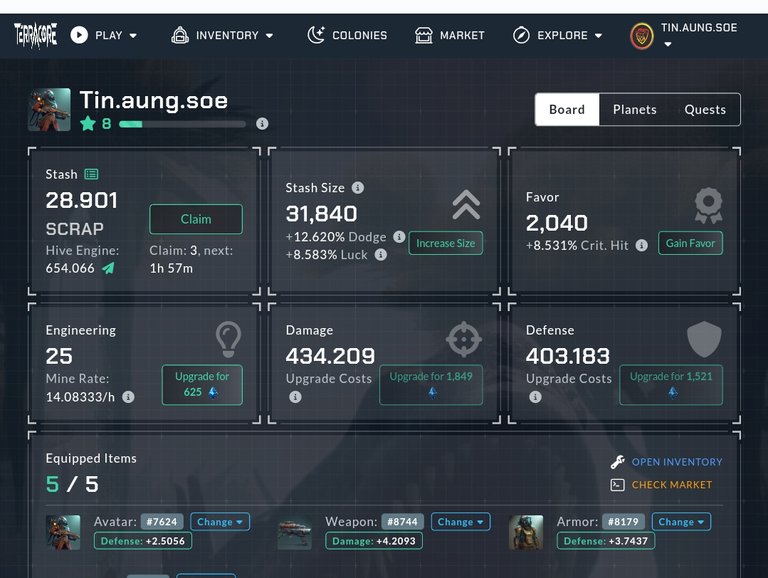Screen dimensions: 768x578
Task: Click the OPEN INVENTORY link
Action: [677, 462]
